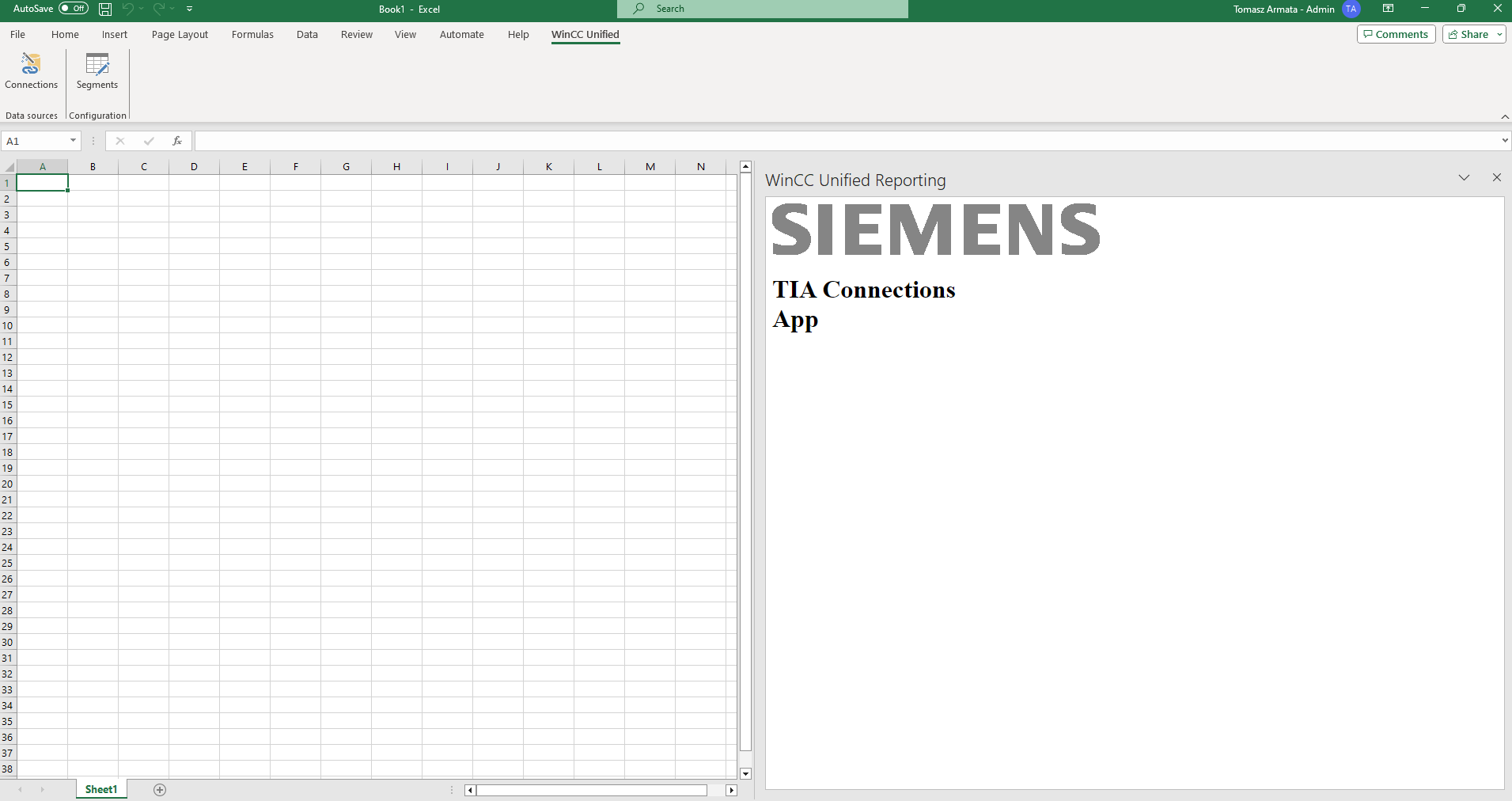Viewport: 1512px width, 801px height.
Task: Select cell A1 in the worksheet
Action: pos(43,183)
